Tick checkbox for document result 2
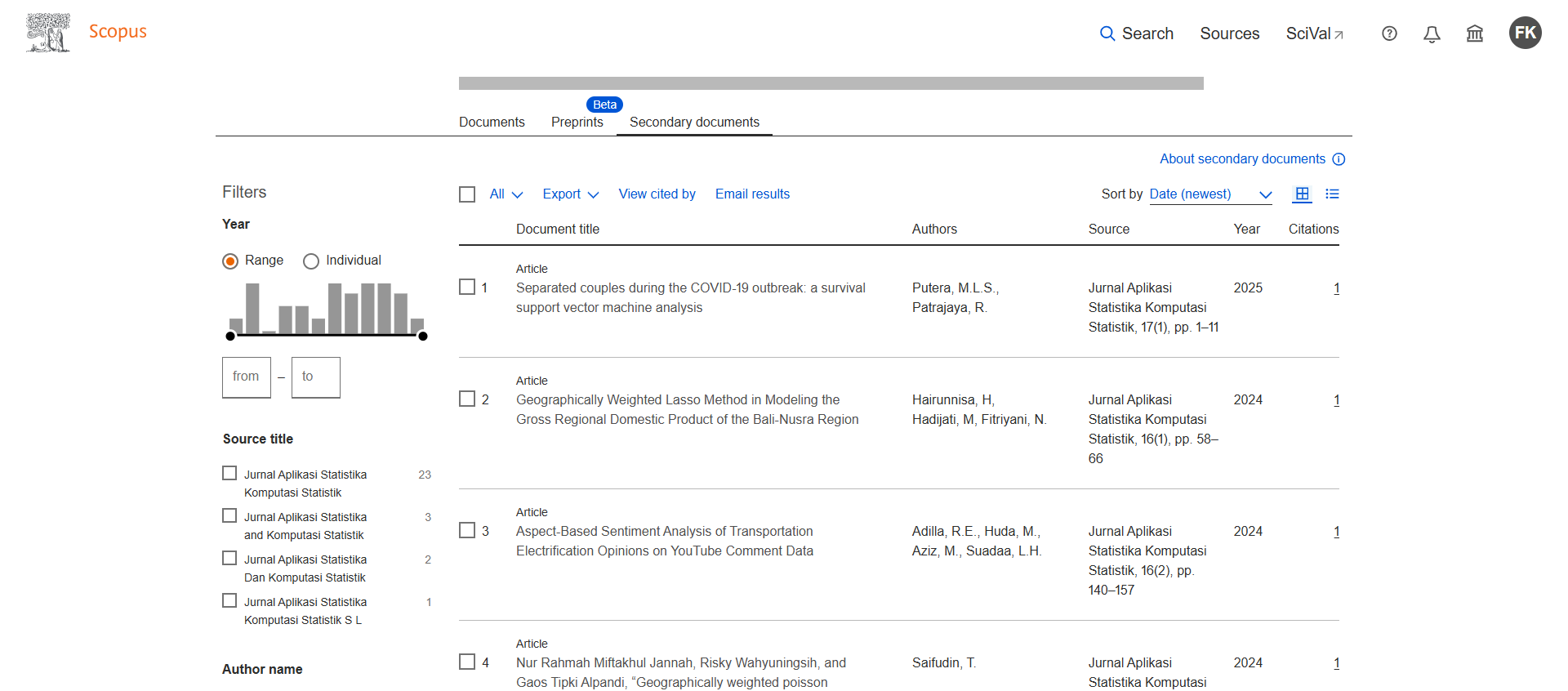Viewport: 1568px width, 691px height. click(467, 399)
